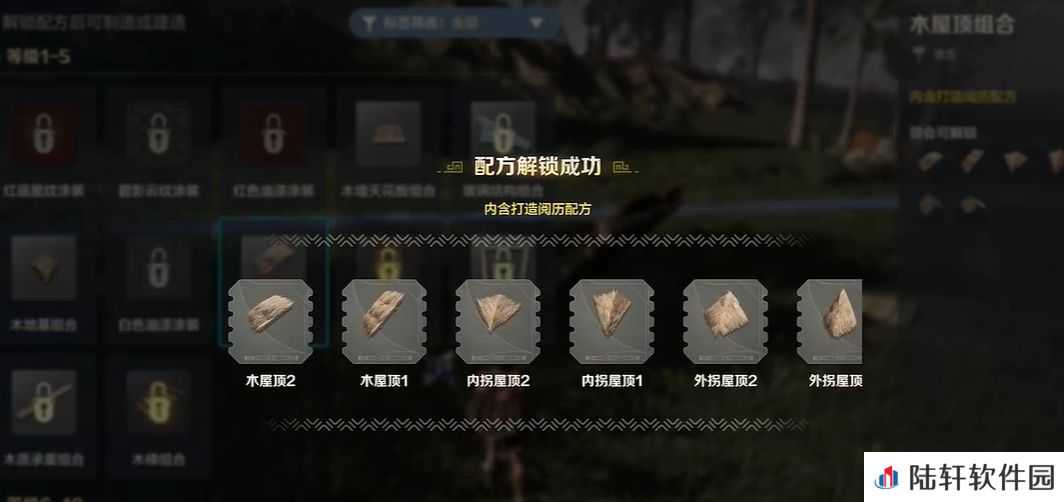Open the 内拐屋顶1 recipe icon

[x=612, y=322]
